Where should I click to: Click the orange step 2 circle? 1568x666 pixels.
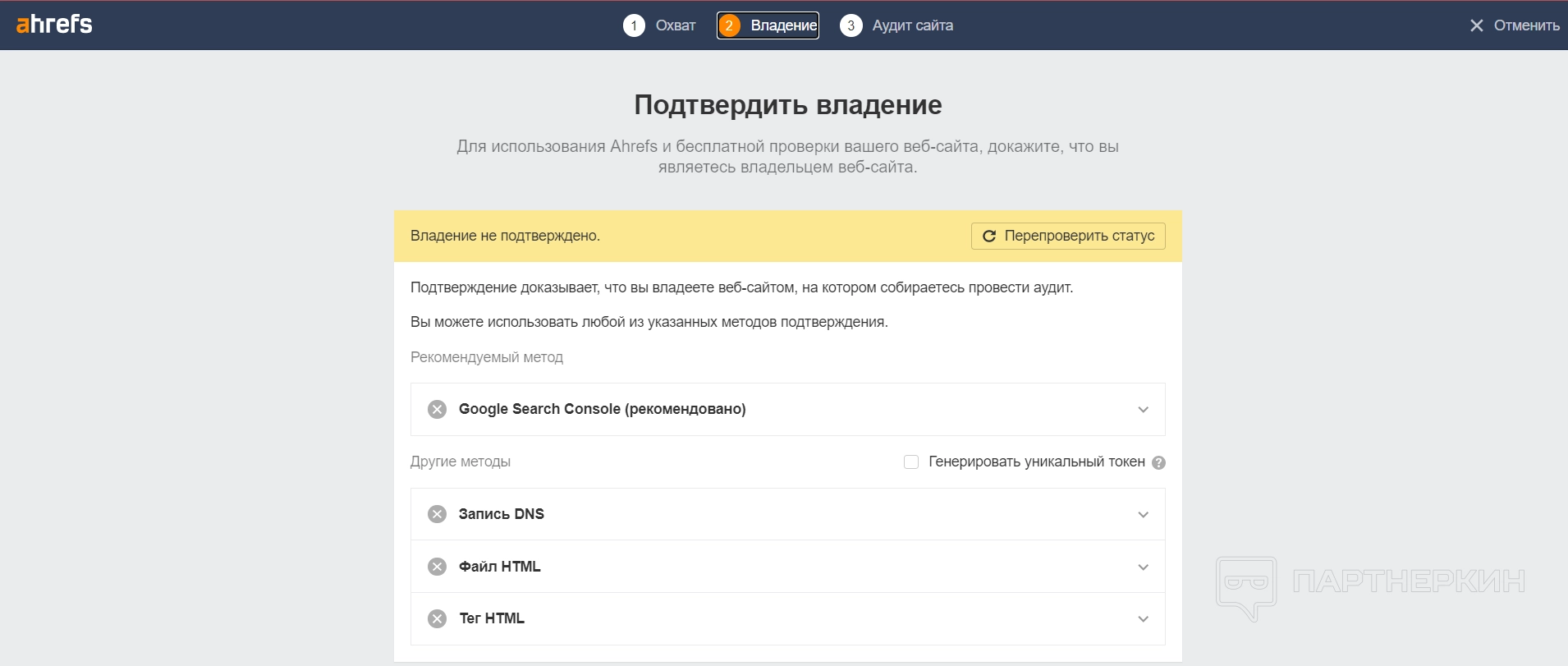(x=729, y=25)
